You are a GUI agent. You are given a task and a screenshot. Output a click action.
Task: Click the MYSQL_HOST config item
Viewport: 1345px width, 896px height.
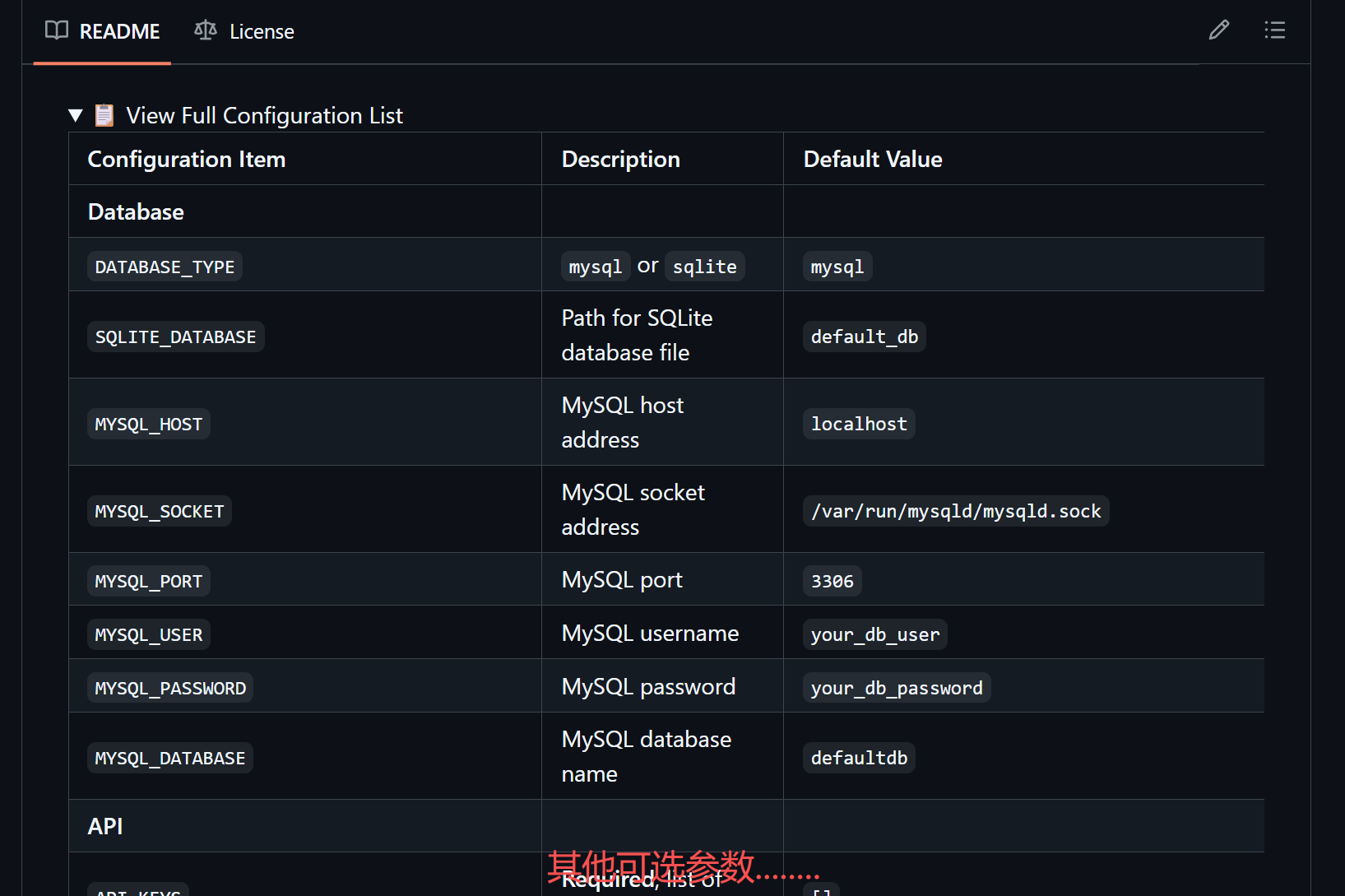coord(148,424)
